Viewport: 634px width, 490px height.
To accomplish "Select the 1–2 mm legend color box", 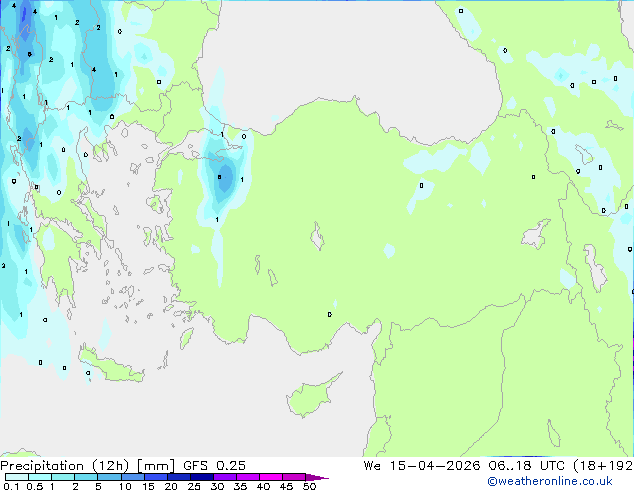I will point(63,477).
